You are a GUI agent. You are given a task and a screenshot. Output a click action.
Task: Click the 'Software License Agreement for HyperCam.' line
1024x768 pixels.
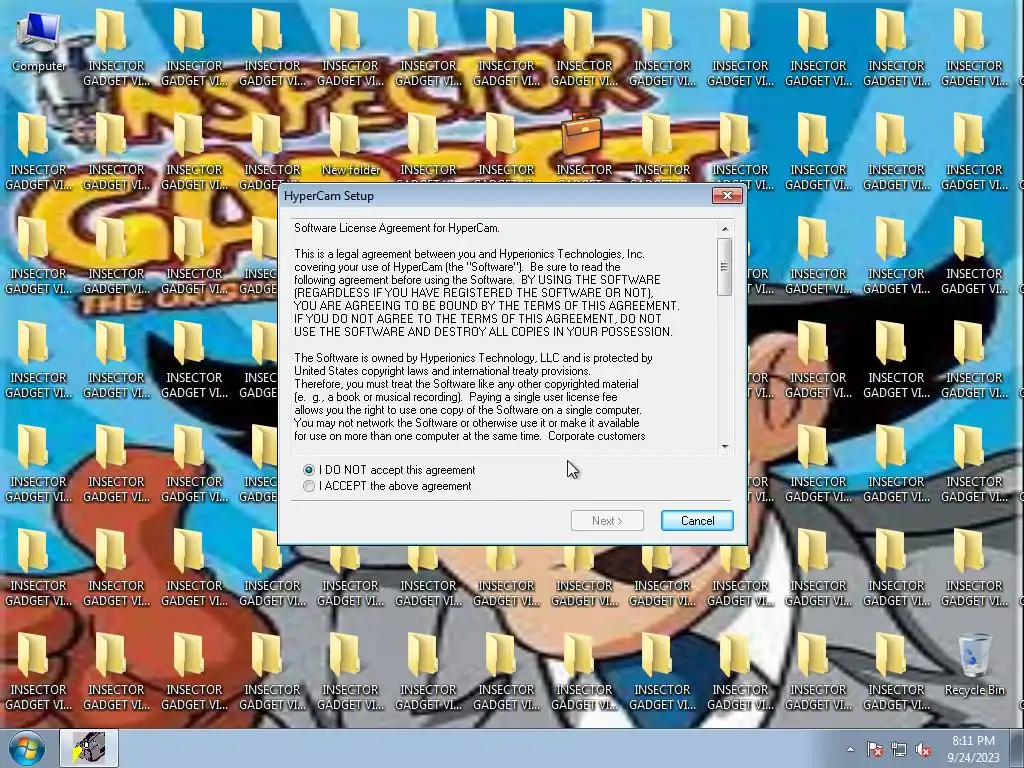(397, 228)
